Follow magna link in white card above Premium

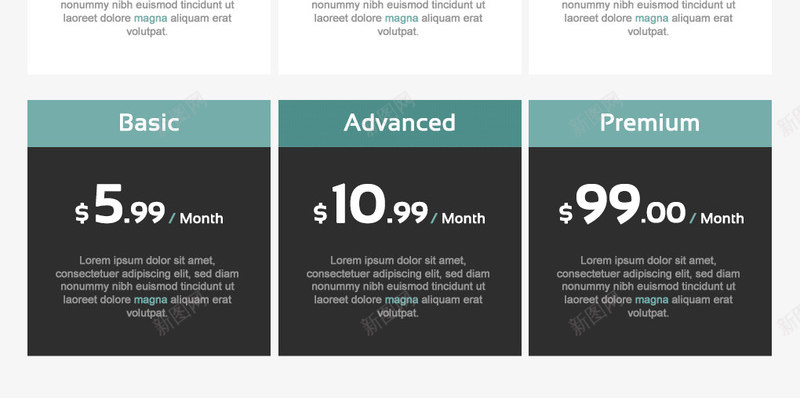pos(652,18)
